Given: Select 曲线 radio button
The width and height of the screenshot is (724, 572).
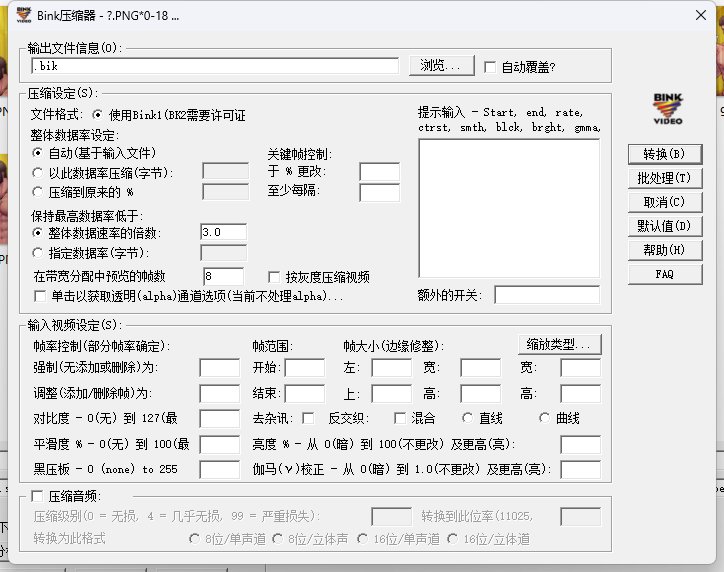Looking at the screenshot, I should tap(544, 418).
